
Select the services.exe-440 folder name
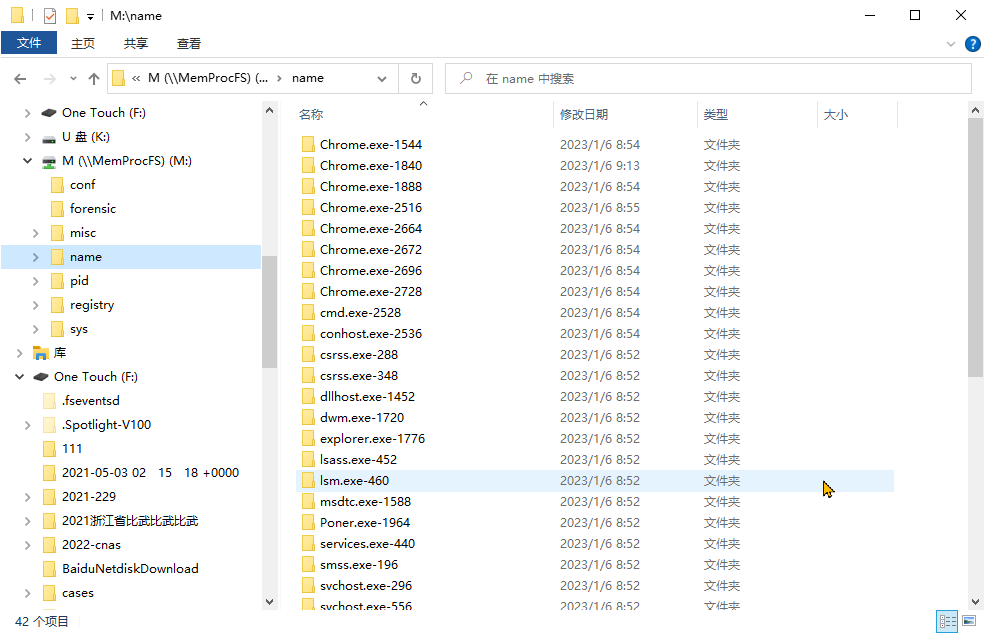(x=367, y=544)
